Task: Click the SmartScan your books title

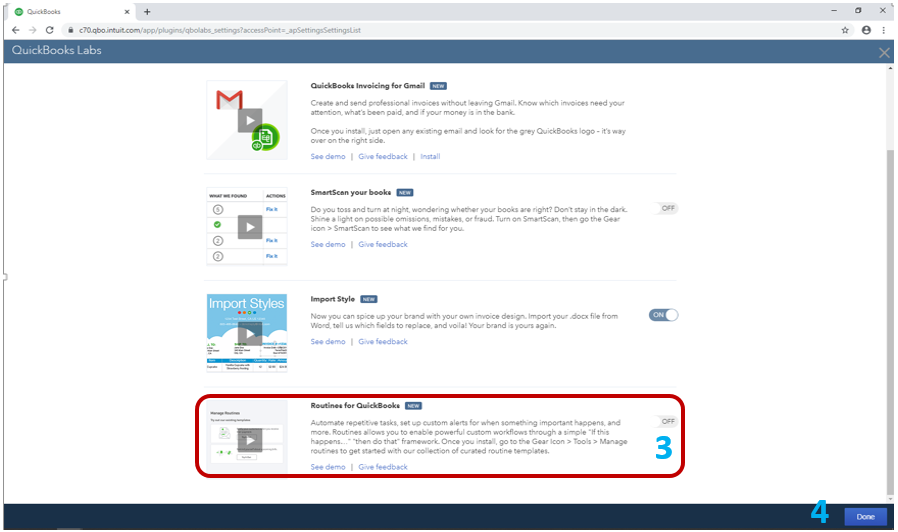Action: [x=350, y=192]
